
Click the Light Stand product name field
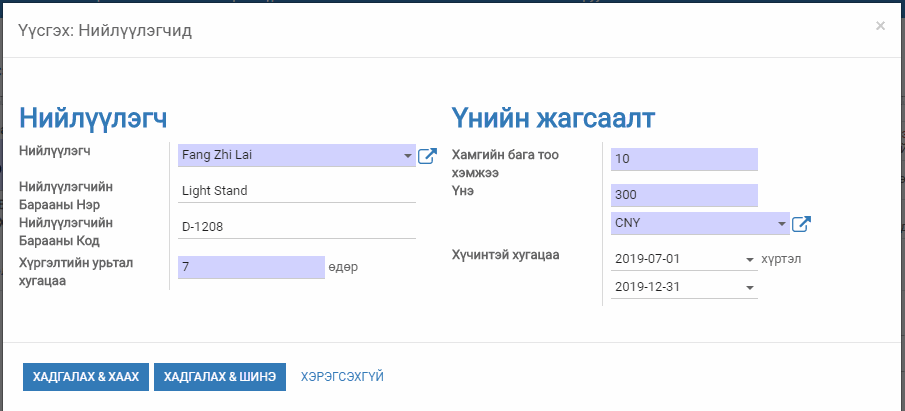pyautogui.click(x=295, y=190)
